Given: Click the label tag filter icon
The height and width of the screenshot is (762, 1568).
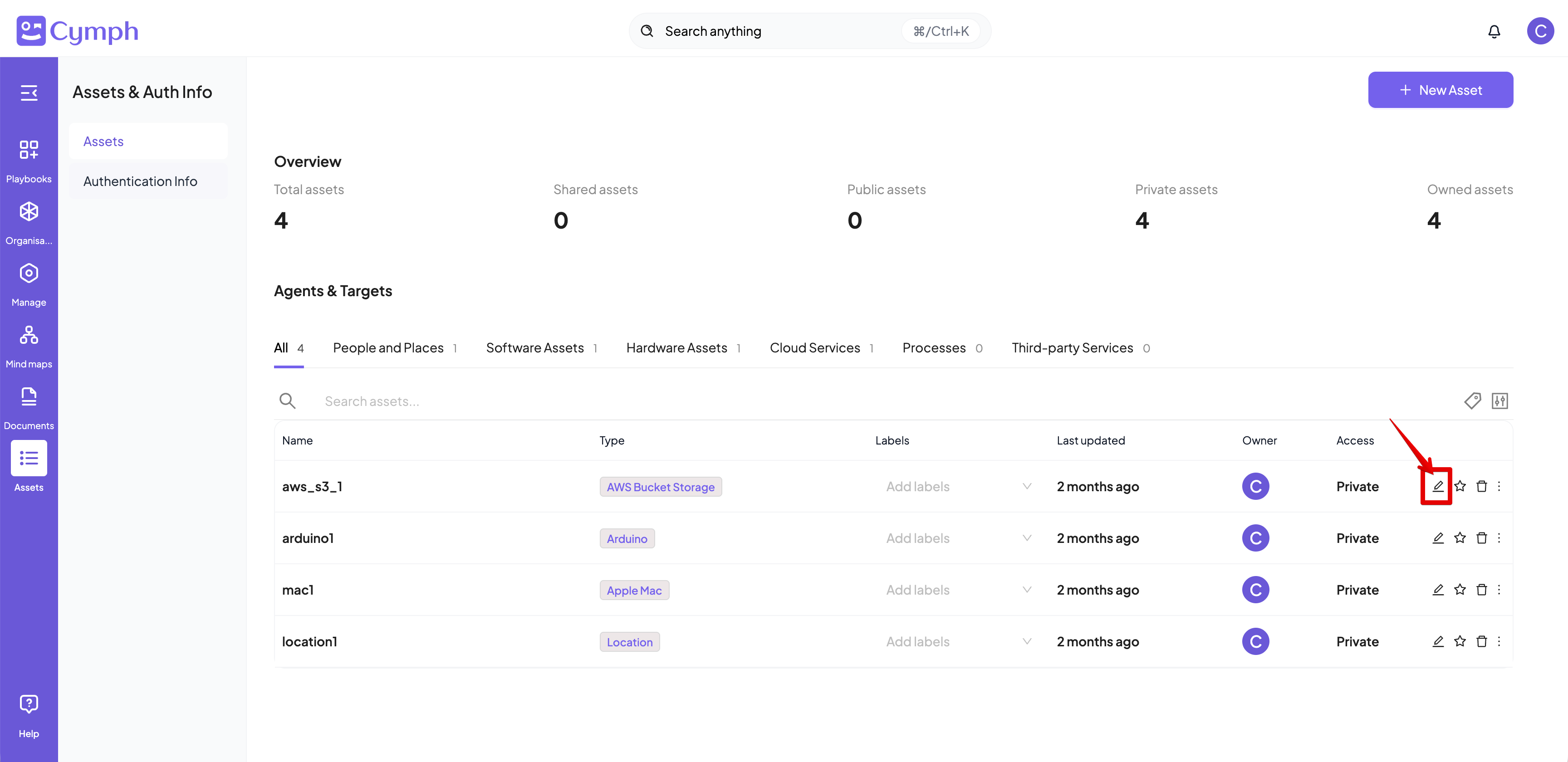Looking at the screenshot, I should click(x=1472, y=401).
